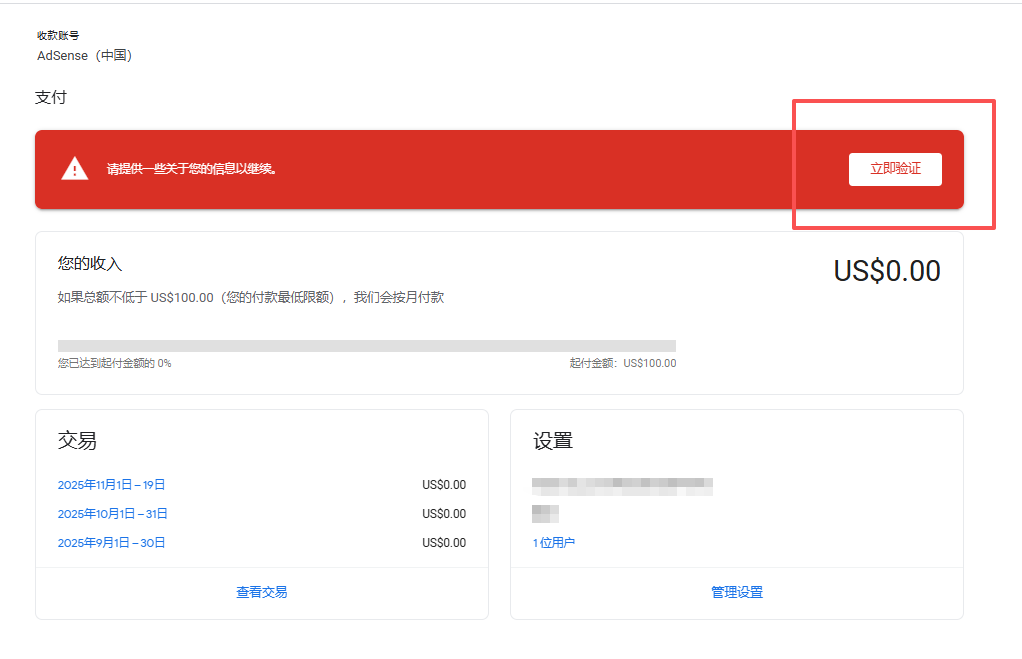Click the 立即验证 button to verify identity

tap(894, 169)
